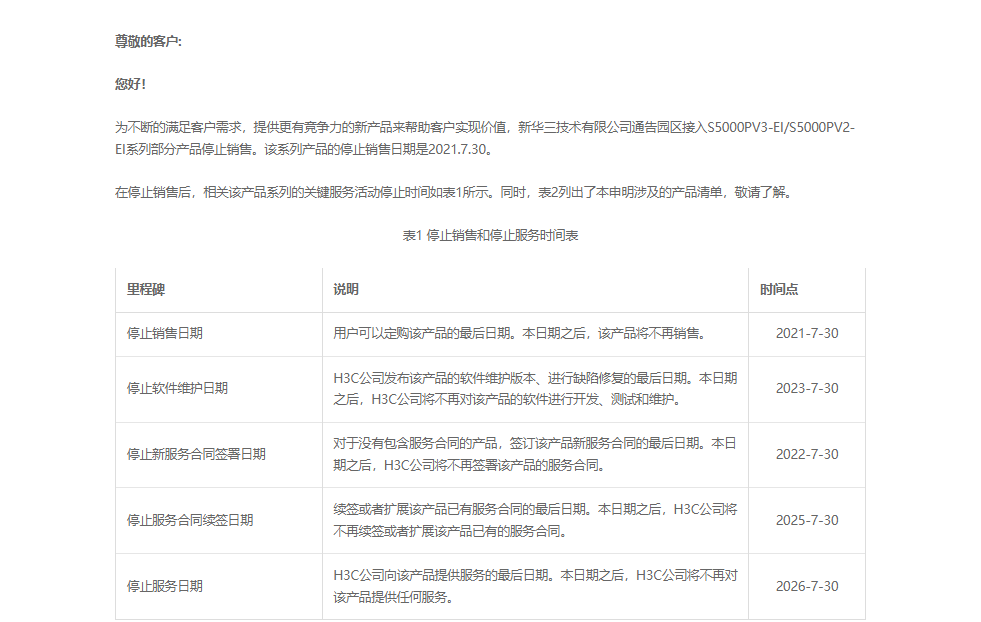Click the 您好! line

coord(130,84)
